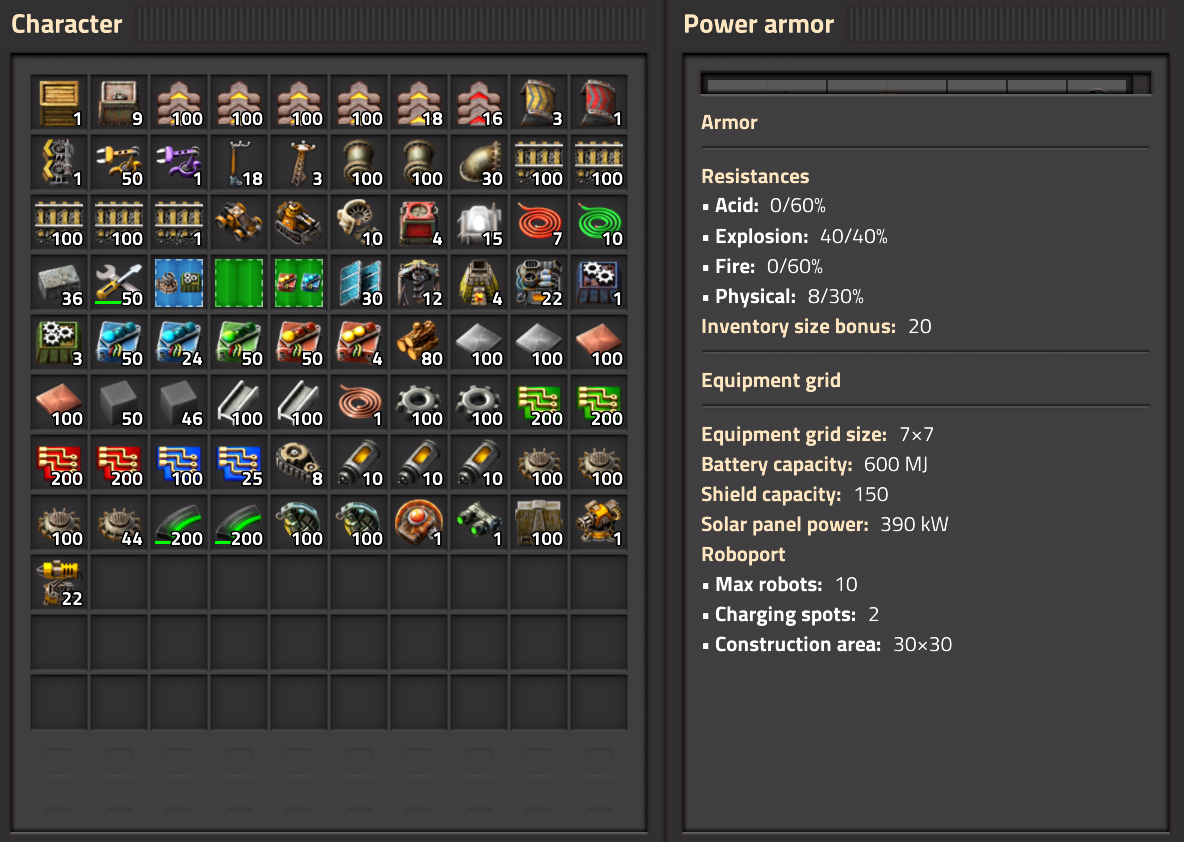Pick up the green wire coil
Viewport: 1184px width, 842px height.
point(600,224)
